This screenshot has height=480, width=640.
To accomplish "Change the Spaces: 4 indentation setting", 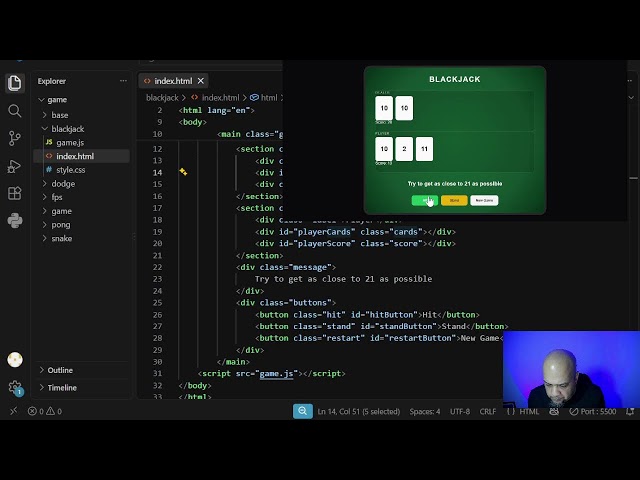I will click(425, 411).
